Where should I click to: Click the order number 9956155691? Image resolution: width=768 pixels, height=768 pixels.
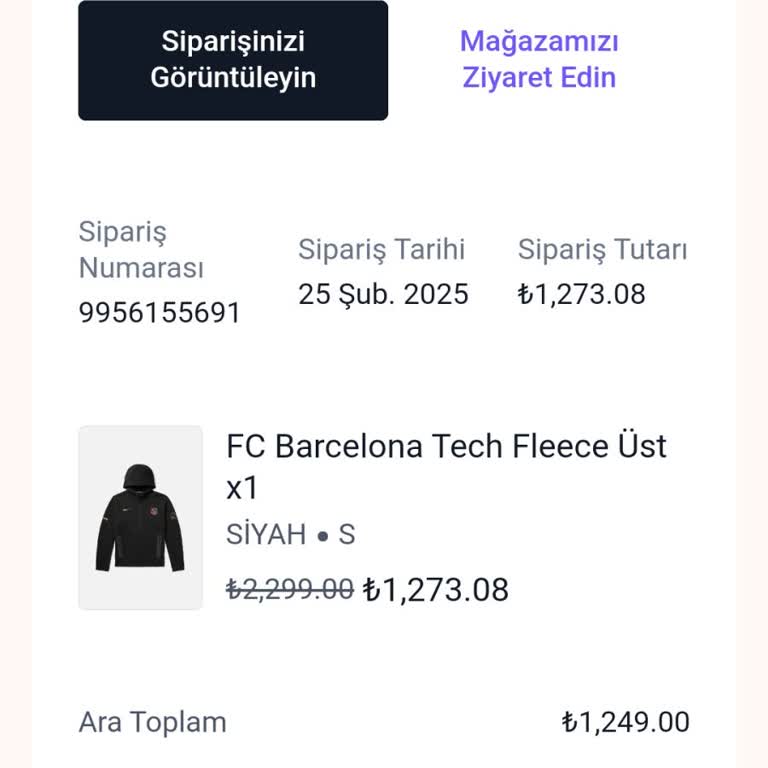click(160, 313)
